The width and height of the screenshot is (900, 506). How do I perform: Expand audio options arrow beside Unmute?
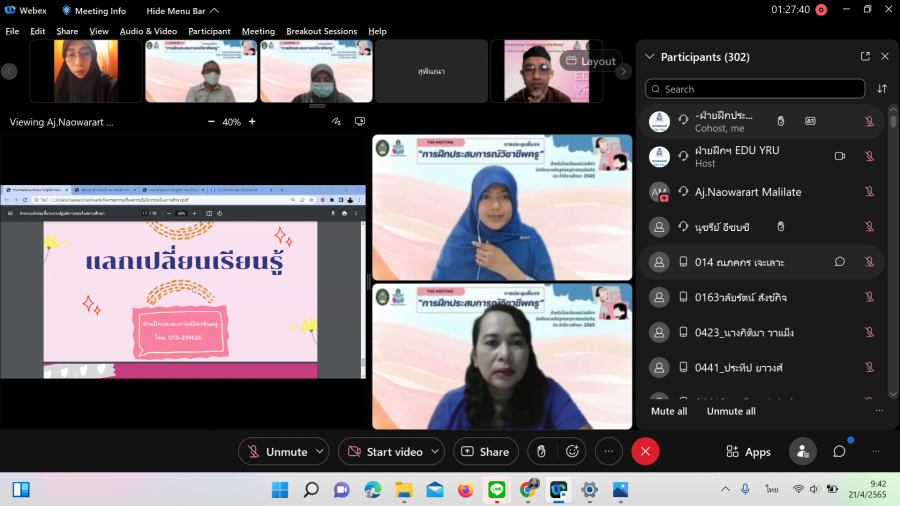(320, 452)
